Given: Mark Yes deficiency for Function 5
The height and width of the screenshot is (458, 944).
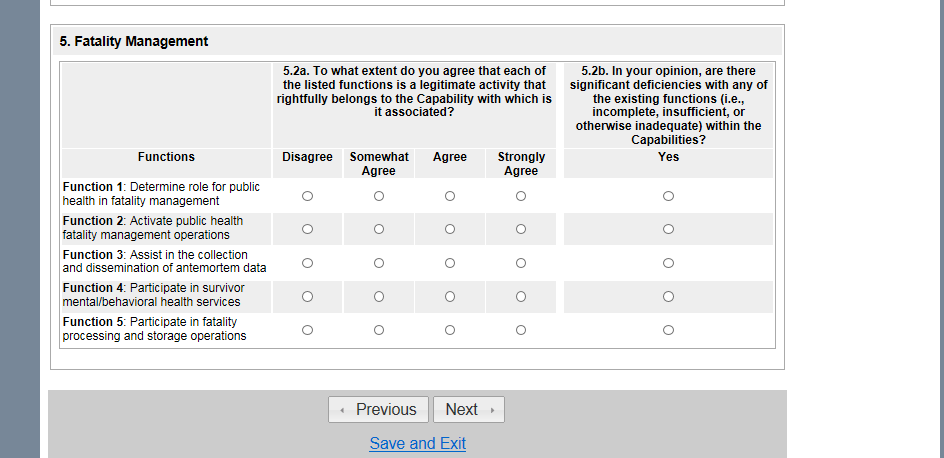Looking at the screenshot, I should click(x=668, y=330).
